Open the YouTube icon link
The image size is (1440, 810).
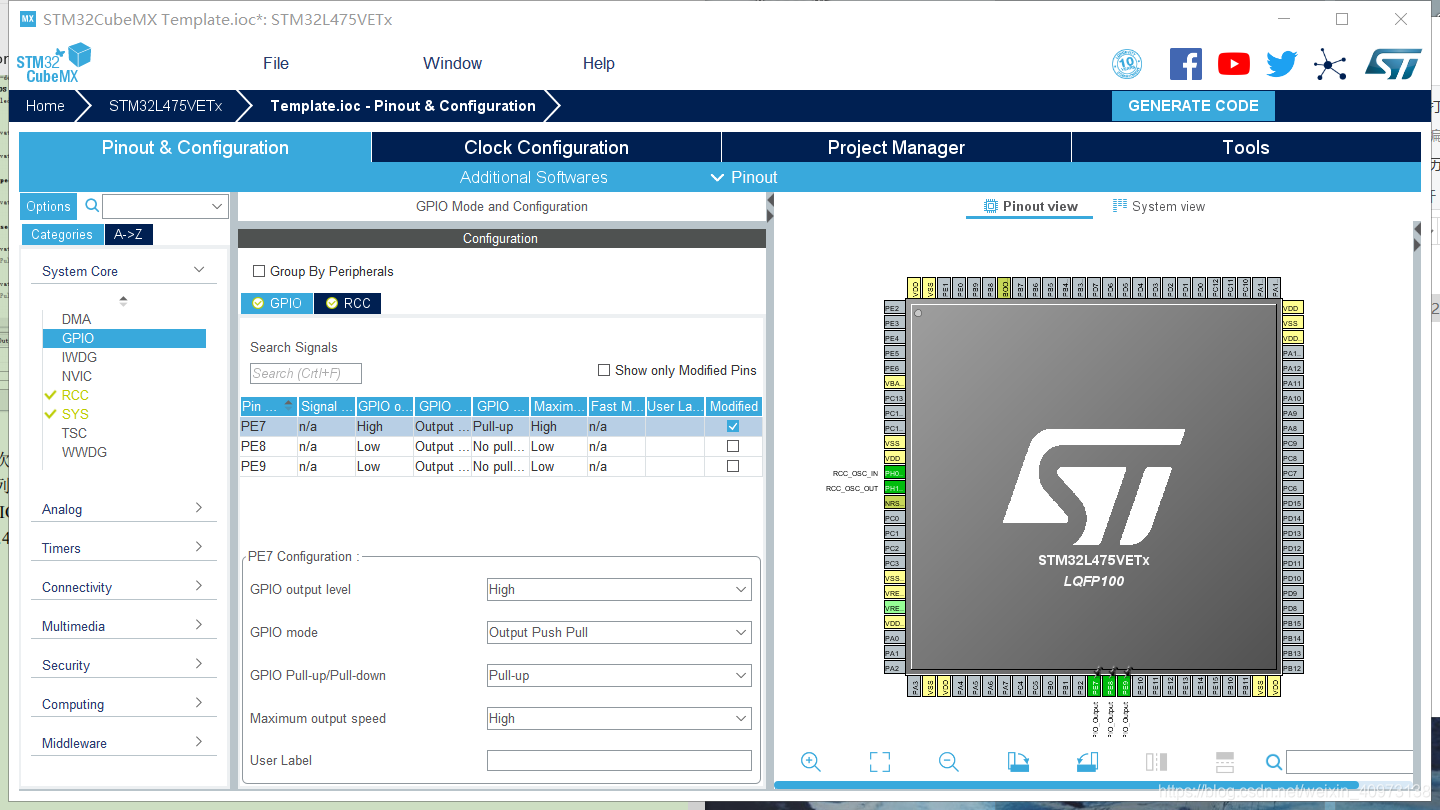click(x=1234, y=64)
